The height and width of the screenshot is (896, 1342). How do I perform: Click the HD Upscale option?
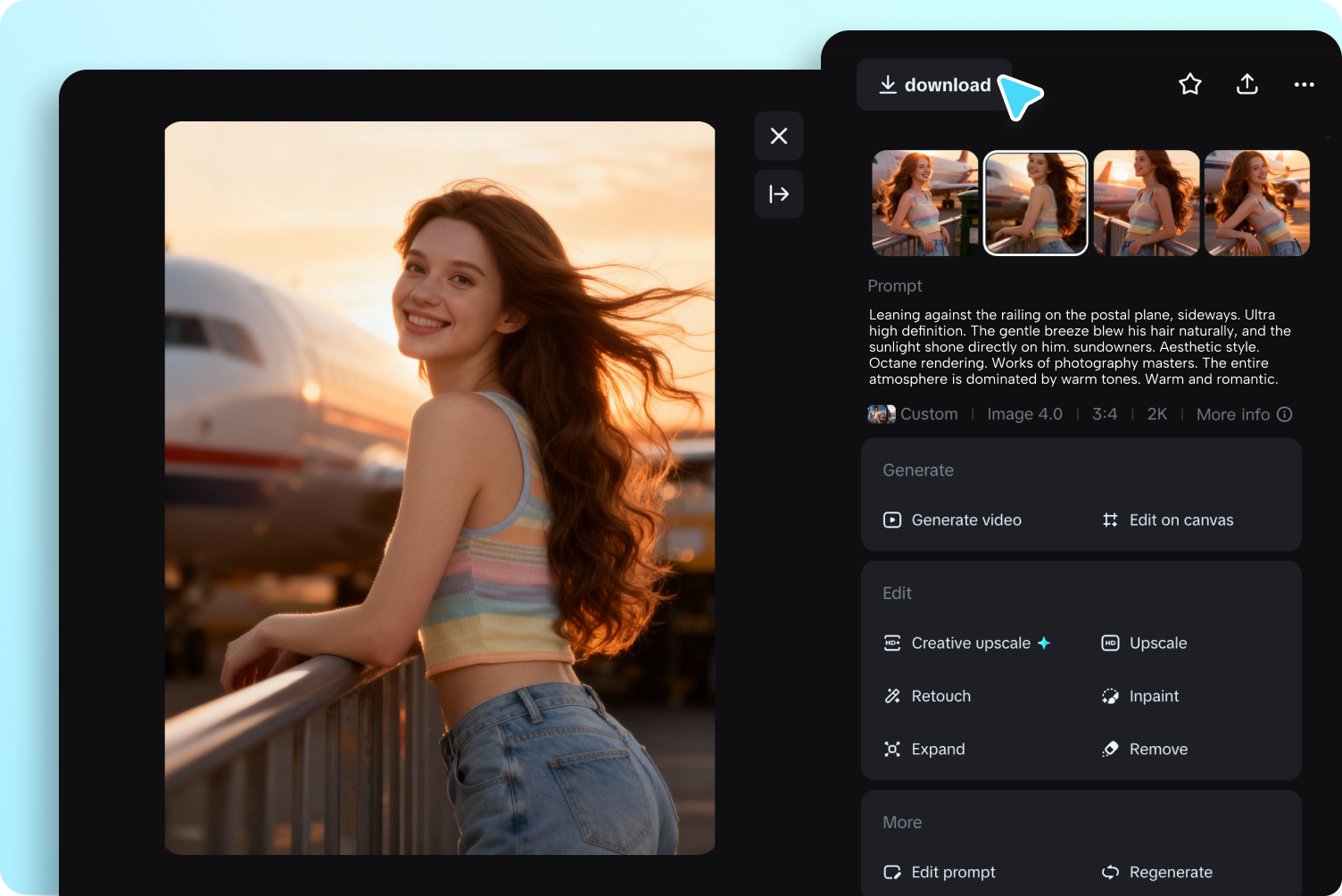[x=1144, y=643]
